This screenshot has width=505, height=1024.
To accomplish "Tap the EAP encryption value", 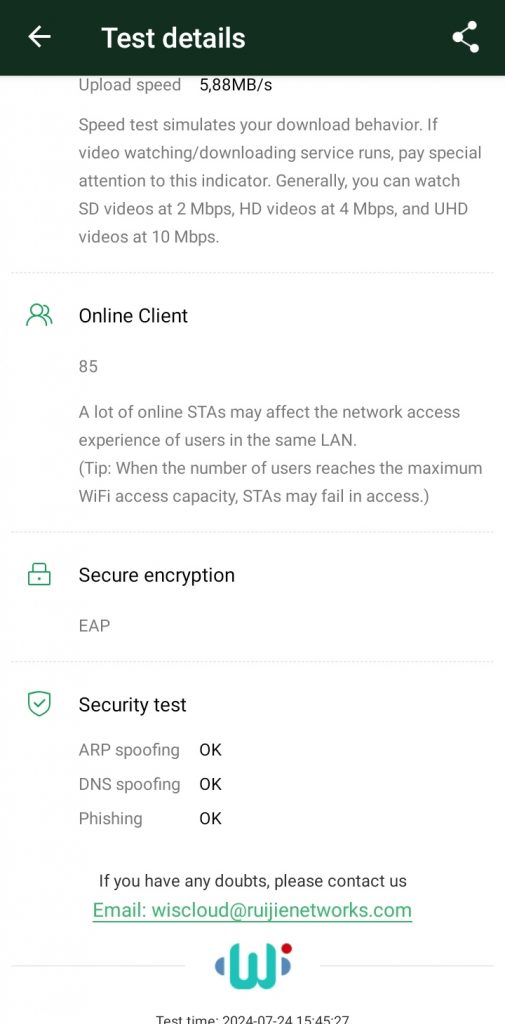I will click(x=95, y=626).
